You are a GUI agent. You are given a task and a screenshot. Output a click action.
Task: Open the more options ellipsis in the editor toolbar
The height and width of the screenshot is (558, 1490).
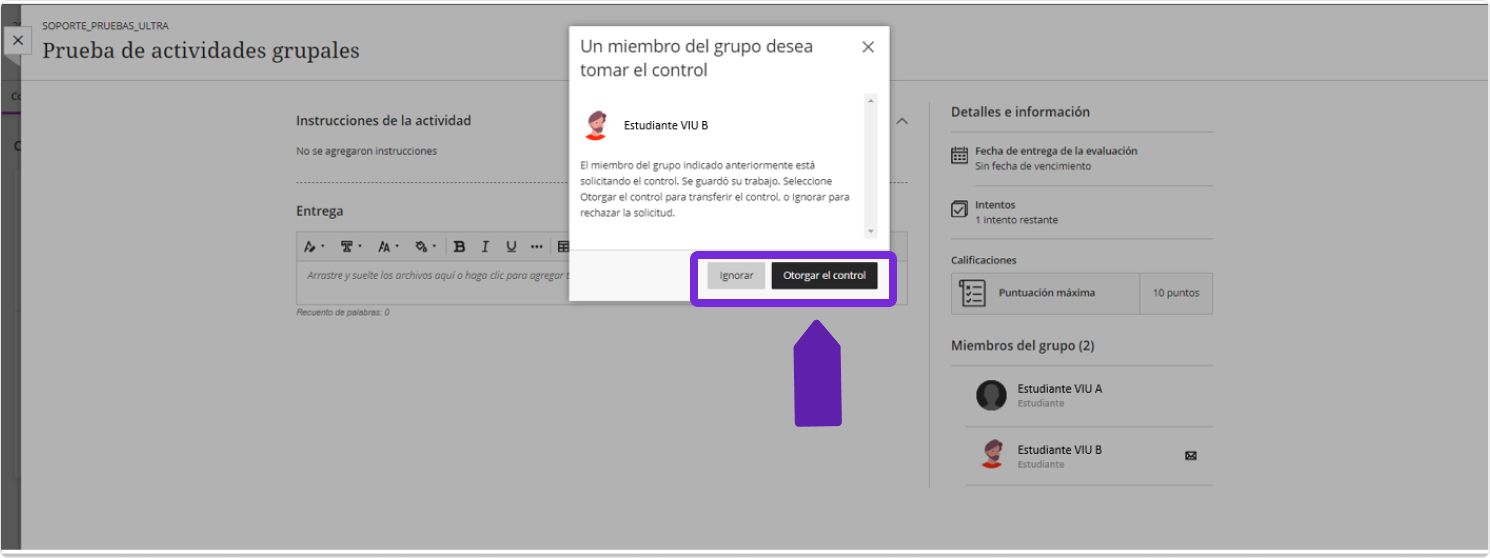click(x=537, y=246)
